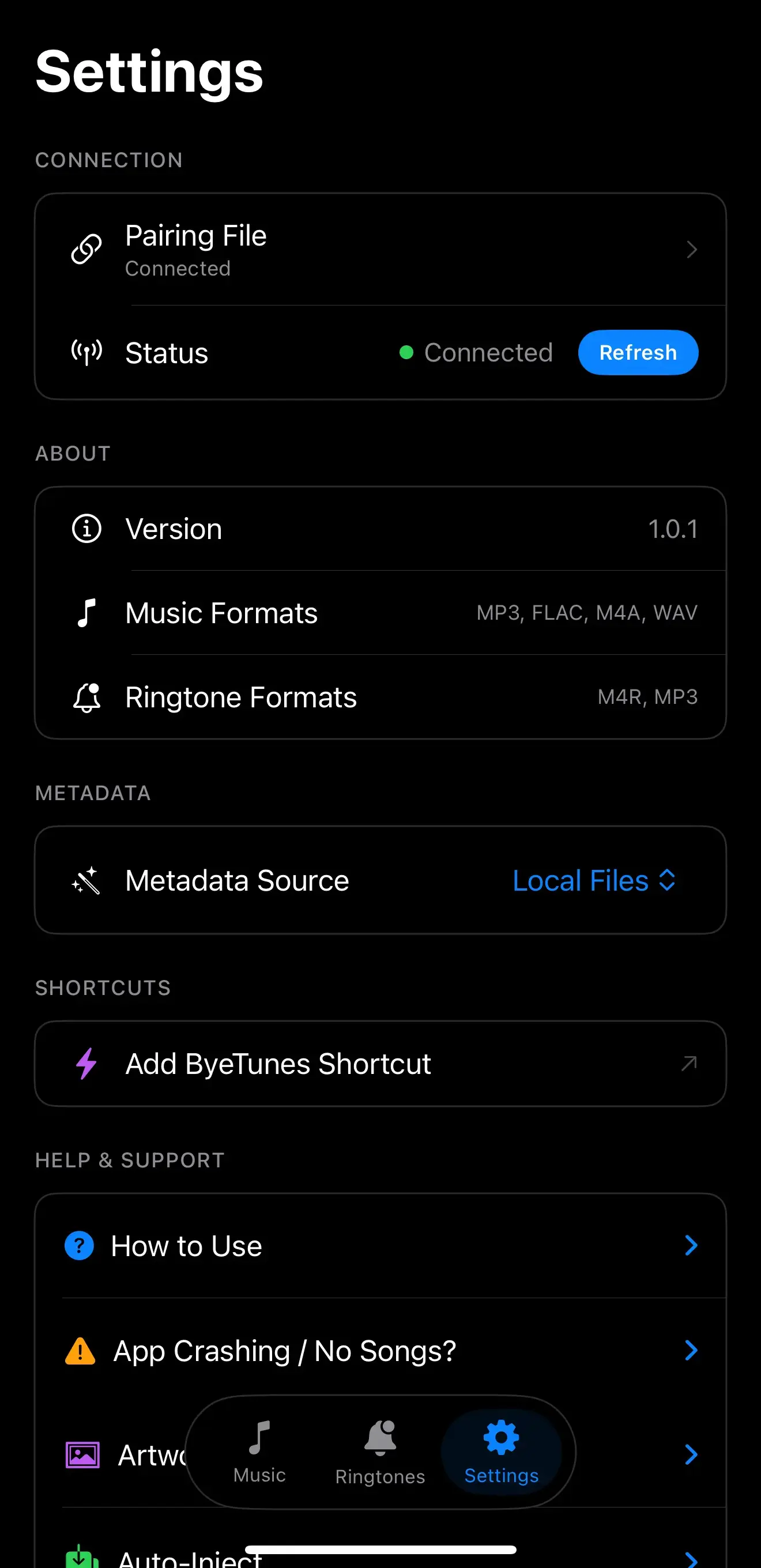Expand App Crashing / No Songs chevron
Image resolution: width=761 pixels, height=1568 pixels.
(691, 1350)
